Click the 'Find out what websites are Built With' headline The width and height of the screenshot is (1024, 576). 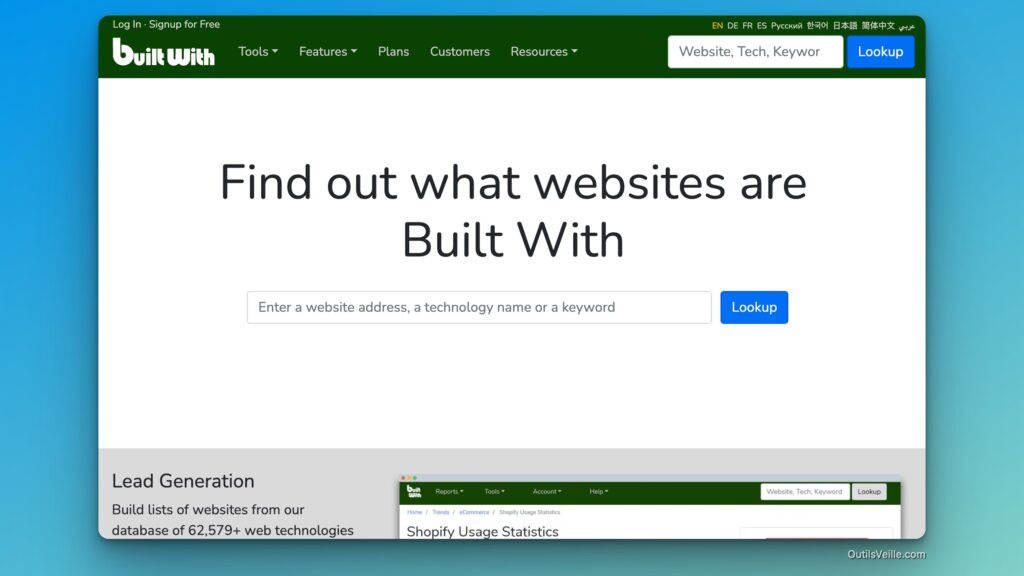click(513, 211)
